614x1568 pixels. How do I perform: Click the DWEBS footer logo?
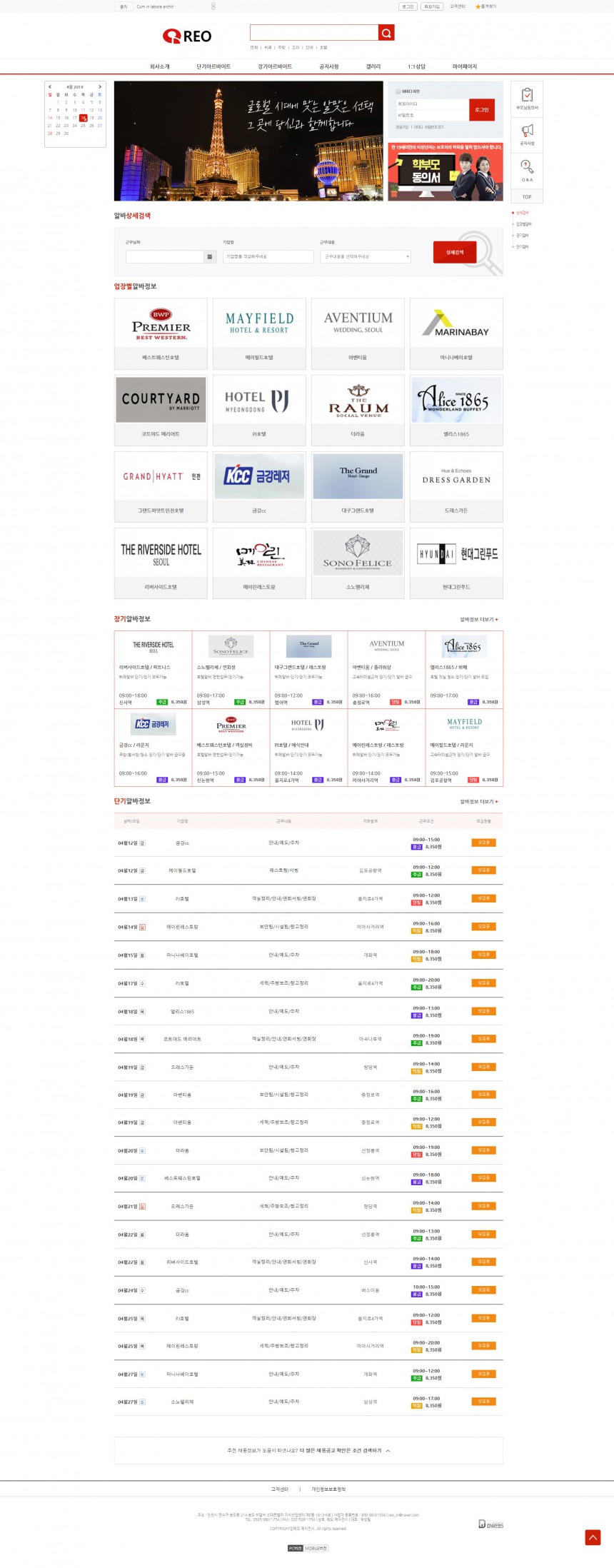(490, 1524)
